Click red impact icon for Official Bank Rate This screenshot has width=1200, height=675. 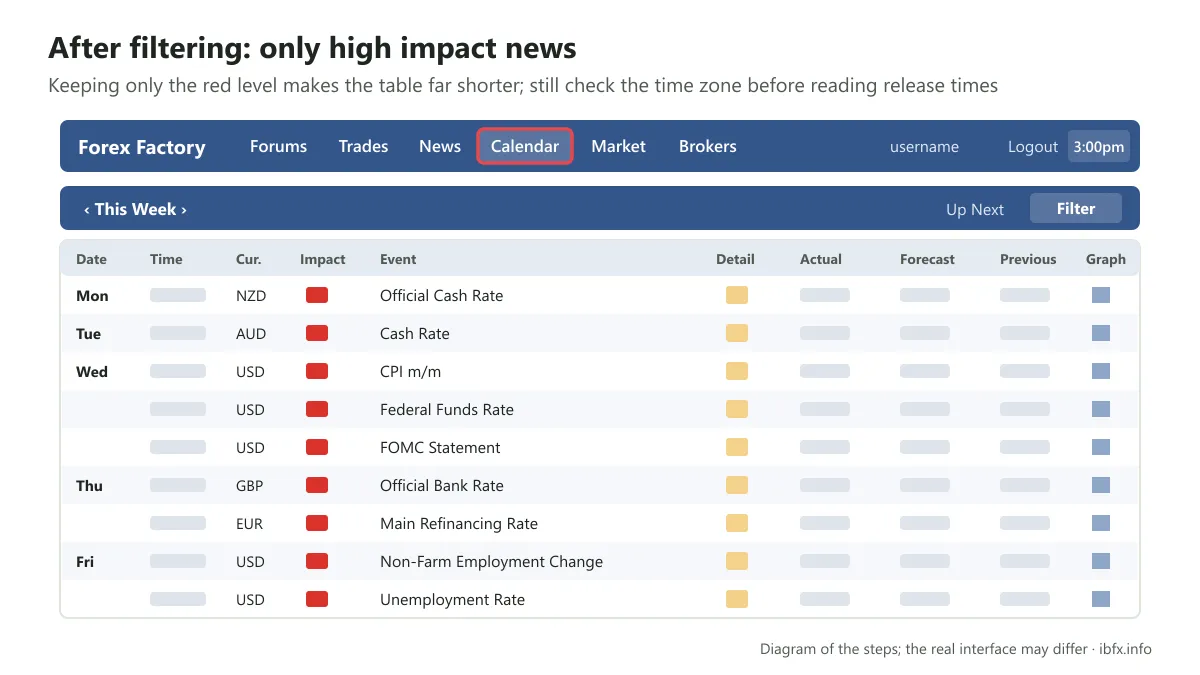[317, 485]
